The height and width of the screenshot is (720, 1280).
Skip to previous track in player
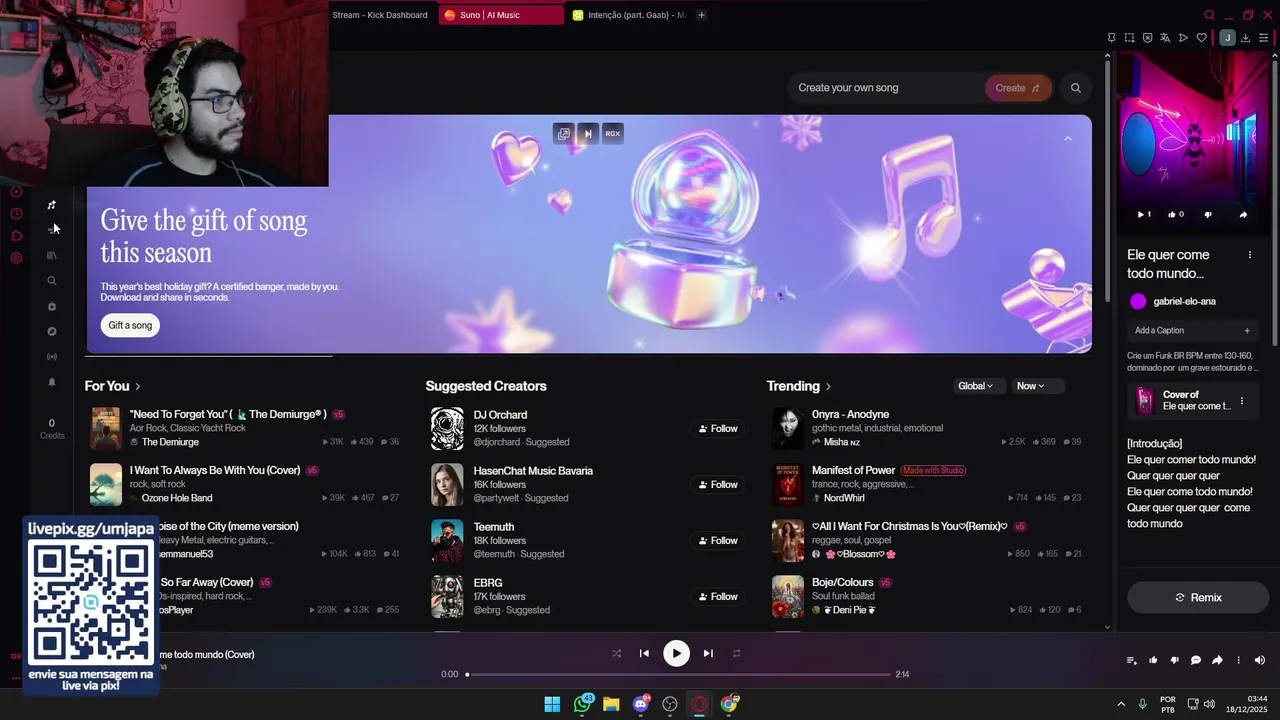pos(644,653)
